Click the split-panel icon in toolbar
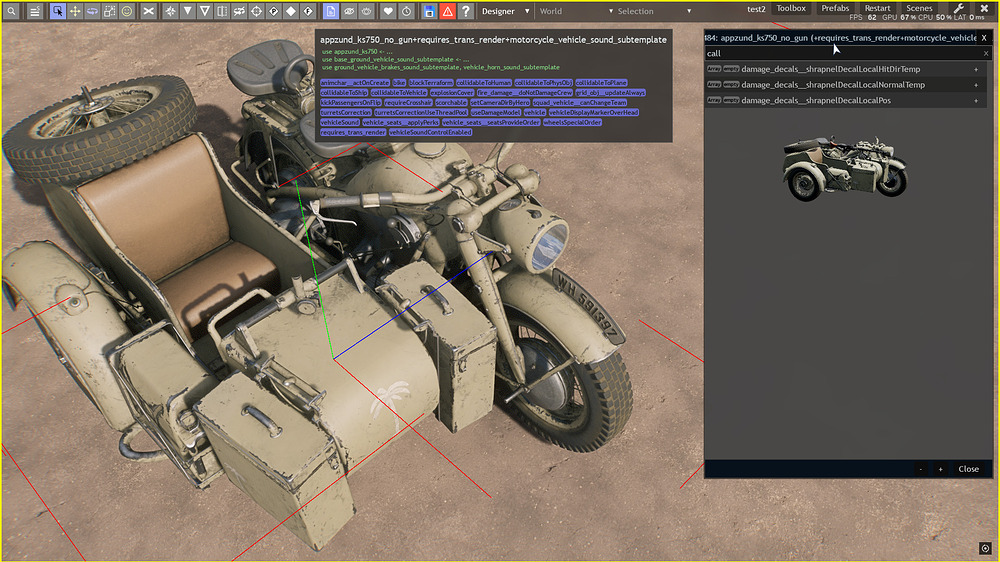 [222, 11]
